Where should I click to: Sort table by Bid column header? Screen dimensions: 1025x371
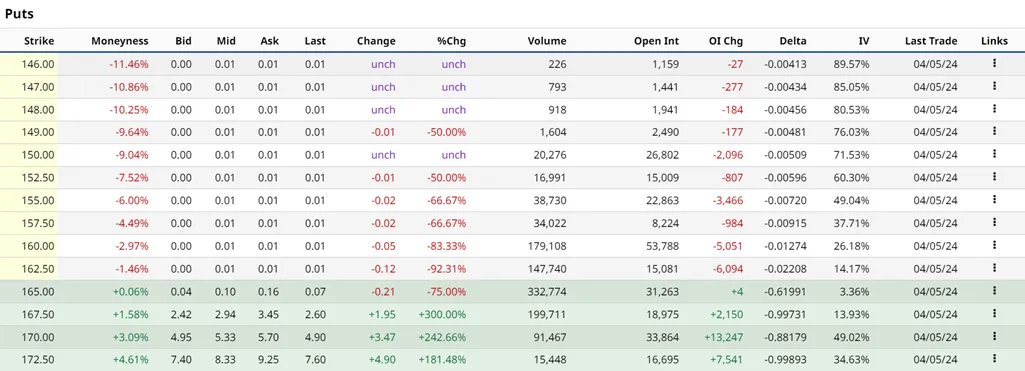(184, 40)
